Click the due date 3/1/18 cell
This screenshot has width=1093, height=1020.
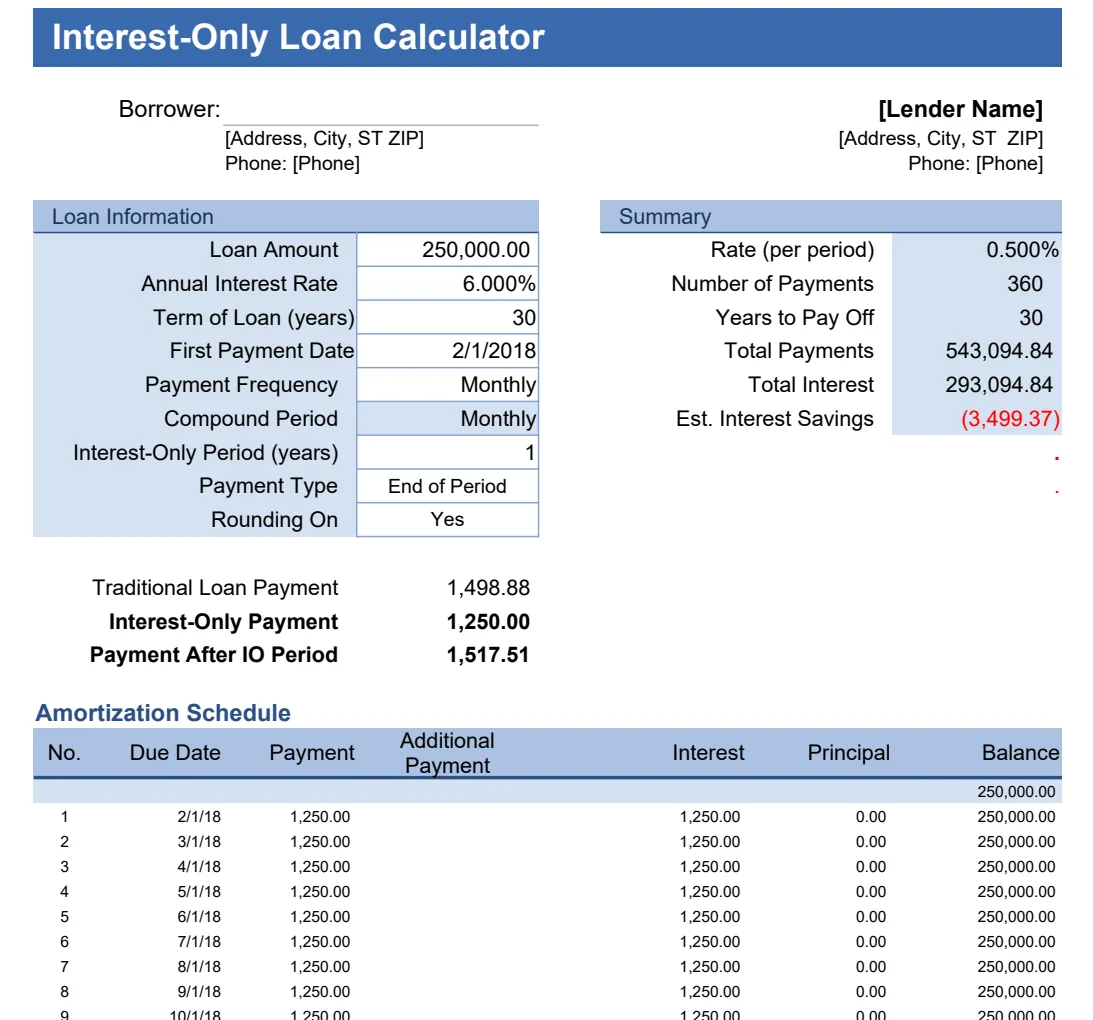pyautogui.click(x=199, y=842)
